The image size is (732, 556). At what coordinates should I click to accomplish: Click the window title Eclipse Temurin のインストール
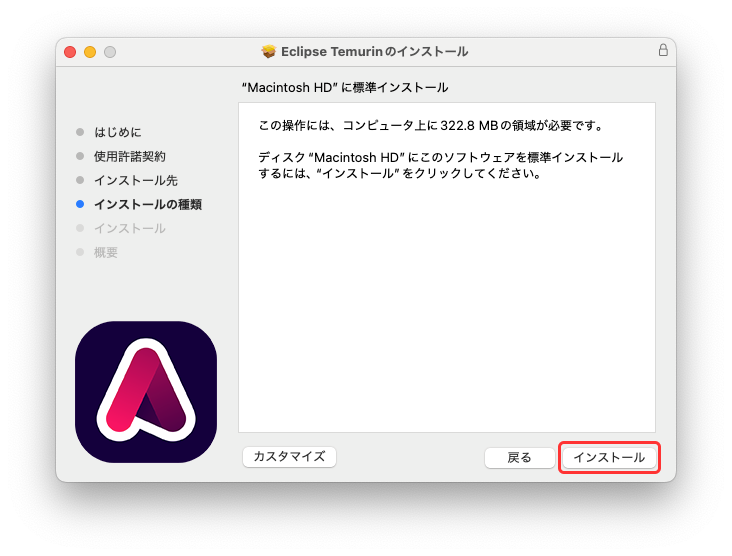point(374,51)
